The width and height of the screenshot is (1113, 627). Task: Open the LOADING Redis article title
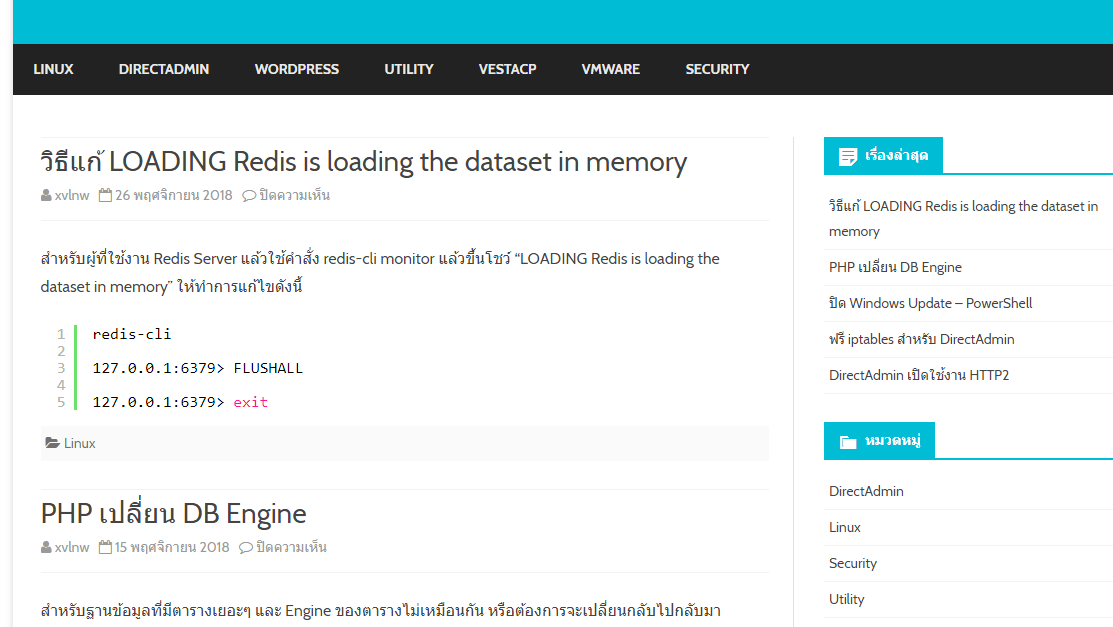(x=363, y=162)
